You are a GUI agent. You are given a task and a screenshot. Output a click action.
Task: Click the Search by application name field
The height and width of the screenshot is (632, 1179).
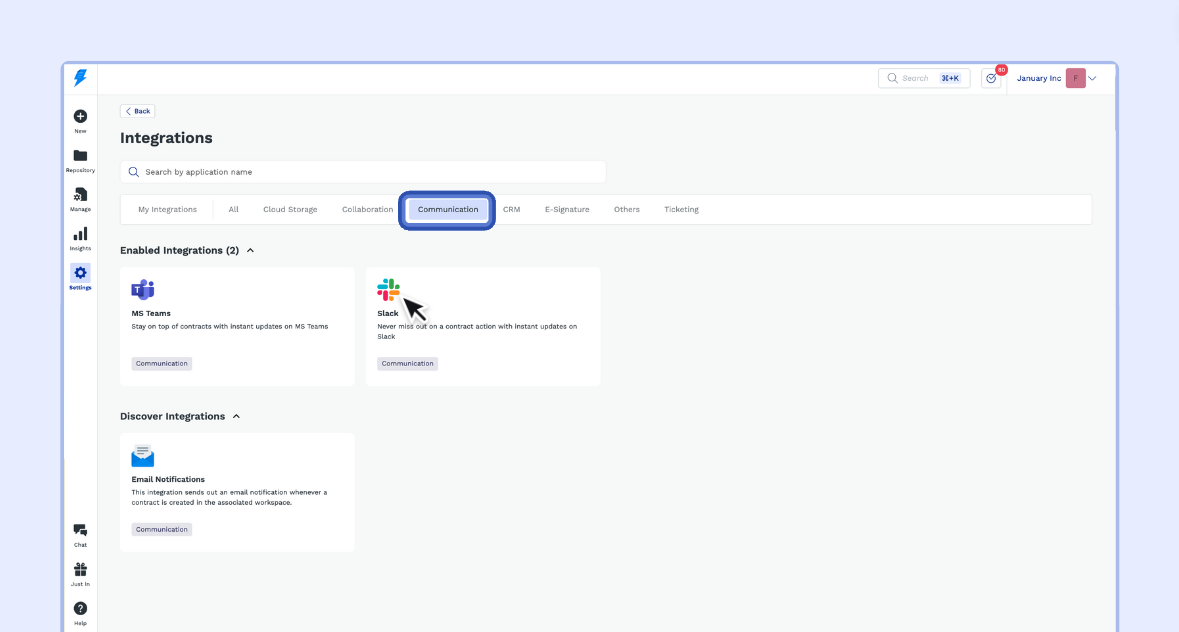pyautogui.click(x=362, y=172)
